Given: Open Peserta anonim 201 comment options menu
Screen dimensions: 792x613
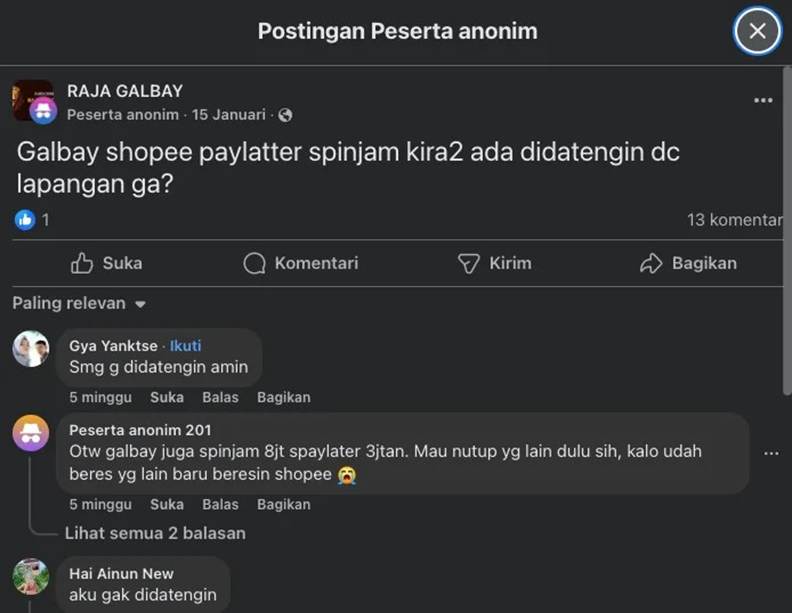Looking at the screenshot, I should tap(770, 453).
